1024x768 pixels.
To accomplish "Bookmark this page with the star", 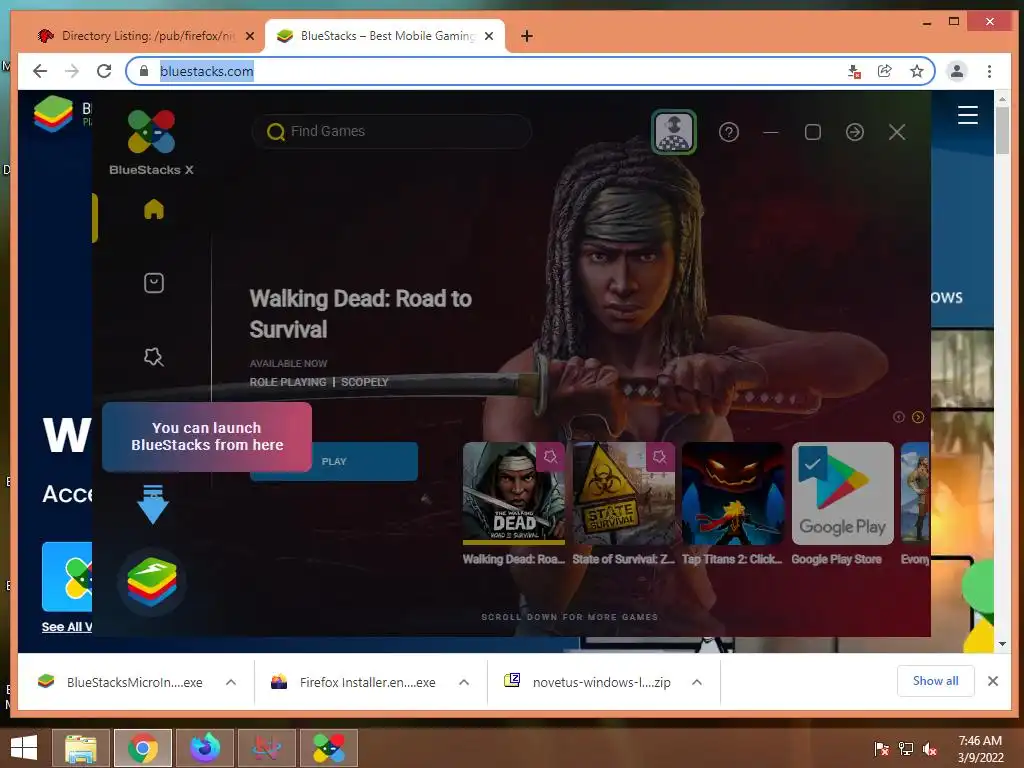I will [917, 71].
